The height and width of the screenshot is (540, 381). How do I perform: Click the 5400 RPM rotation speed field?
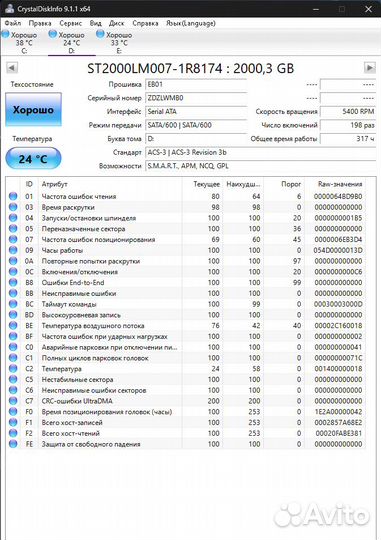348,111
